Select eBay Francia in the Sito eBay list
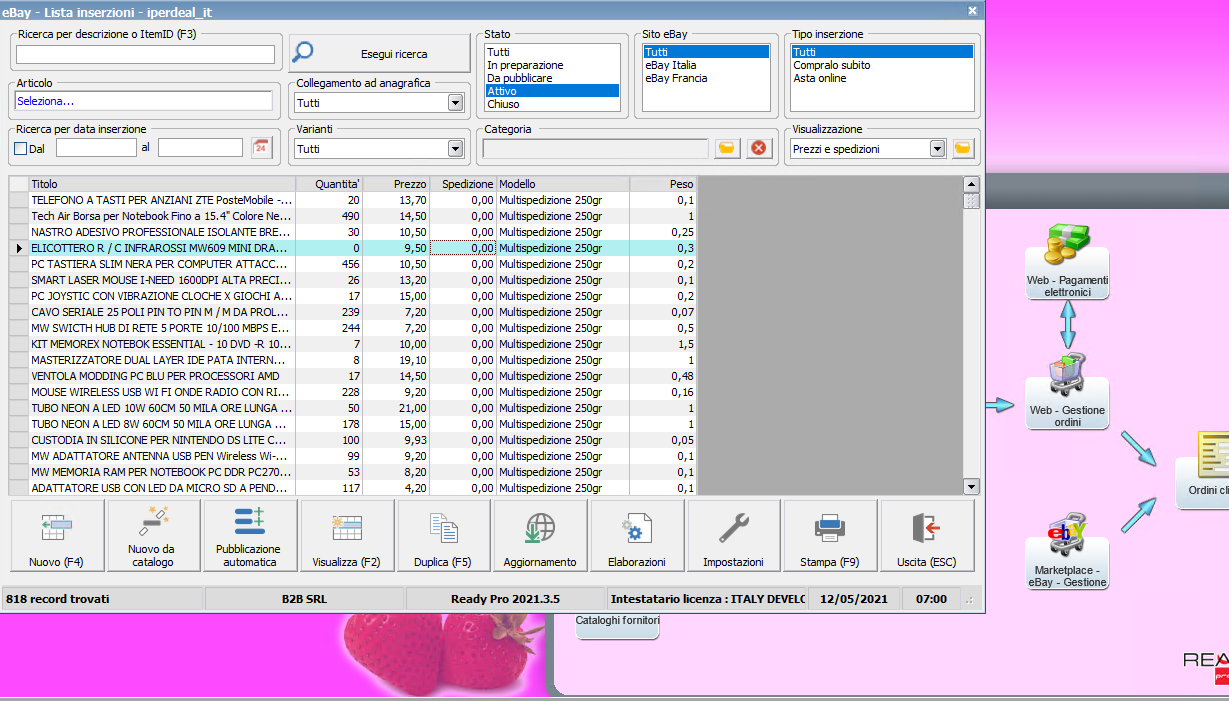Image resolution: width=1229 pixels, height=701 pixels. coord(706,78)
